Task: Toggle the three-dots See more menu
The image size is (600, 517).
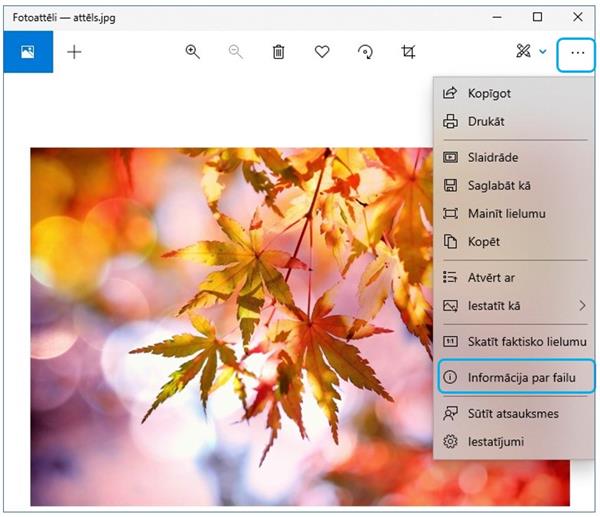Action: point(576,55)
